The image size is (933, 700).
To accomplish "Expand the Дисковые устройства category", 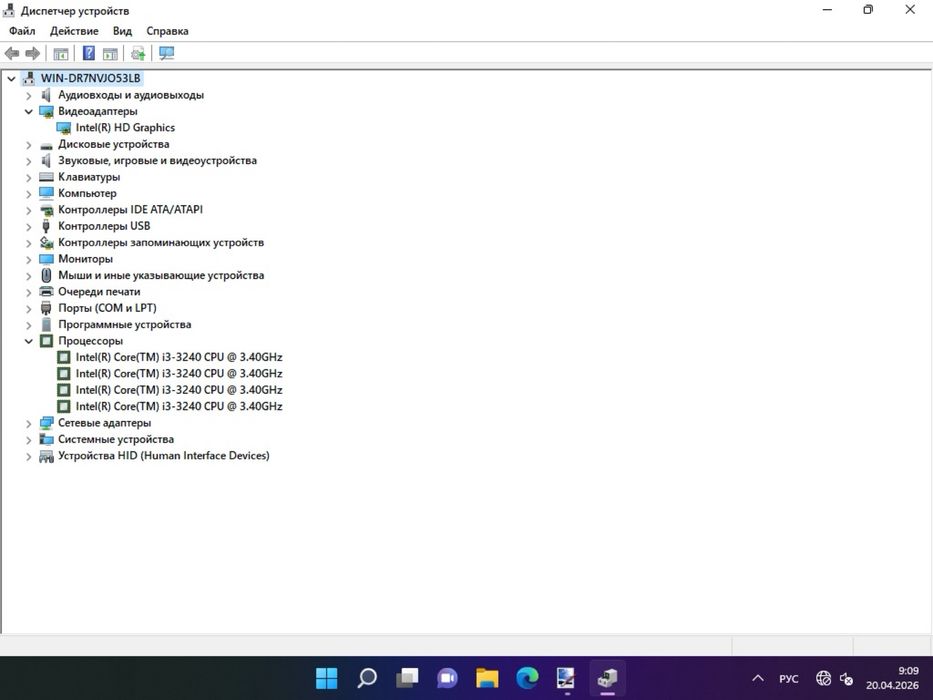I will click(29, 145).
